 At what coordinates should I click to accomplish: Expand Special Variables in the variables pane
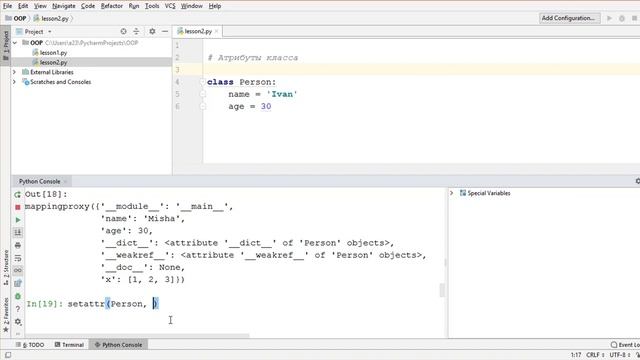451,193
